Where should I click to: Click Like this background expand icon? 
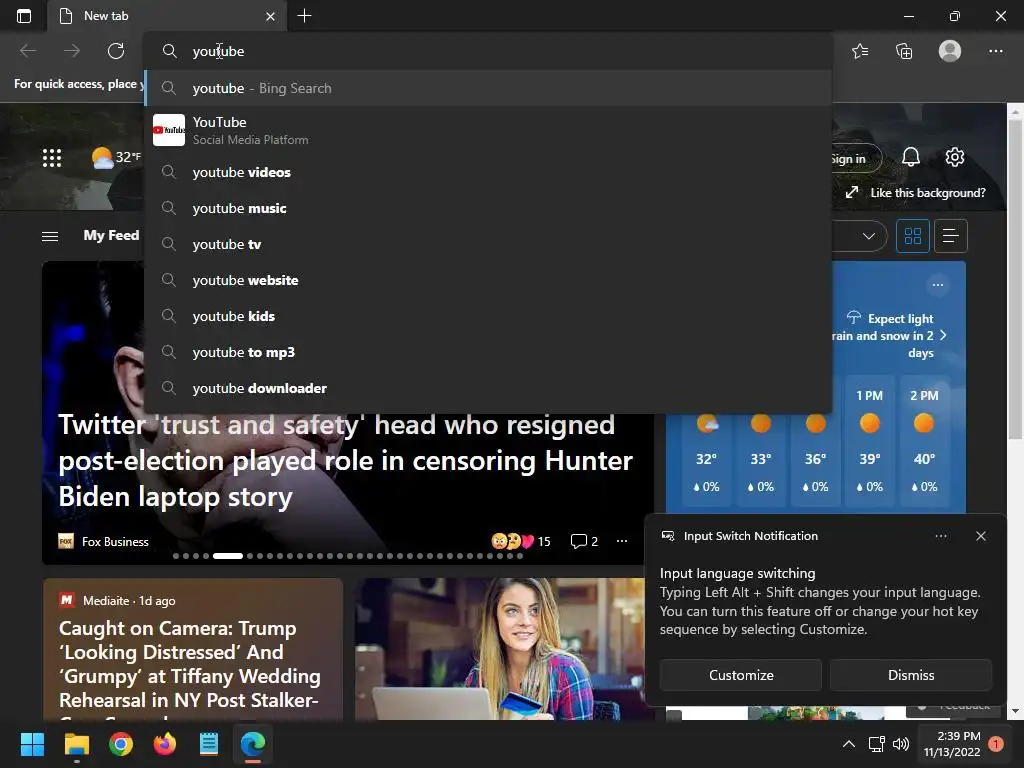point(852,193)
